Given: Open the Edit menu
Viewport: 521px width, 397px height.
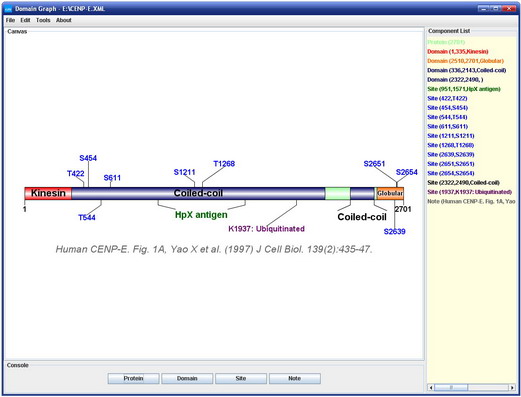Looking at the screenshot, I should tap(25, 20).
